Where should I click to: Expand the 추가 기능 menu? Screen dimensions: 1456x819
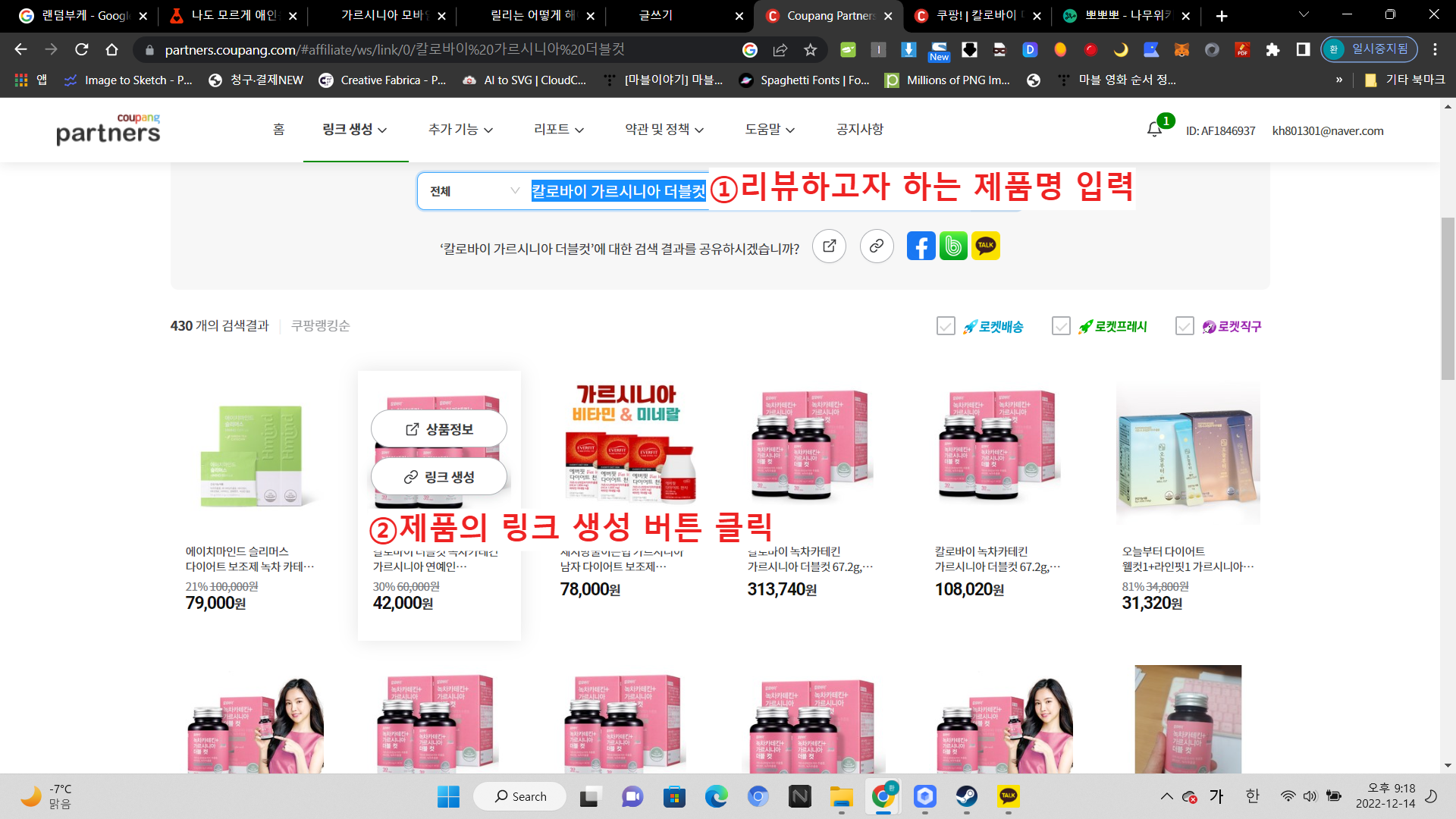[x=460, y=130]
